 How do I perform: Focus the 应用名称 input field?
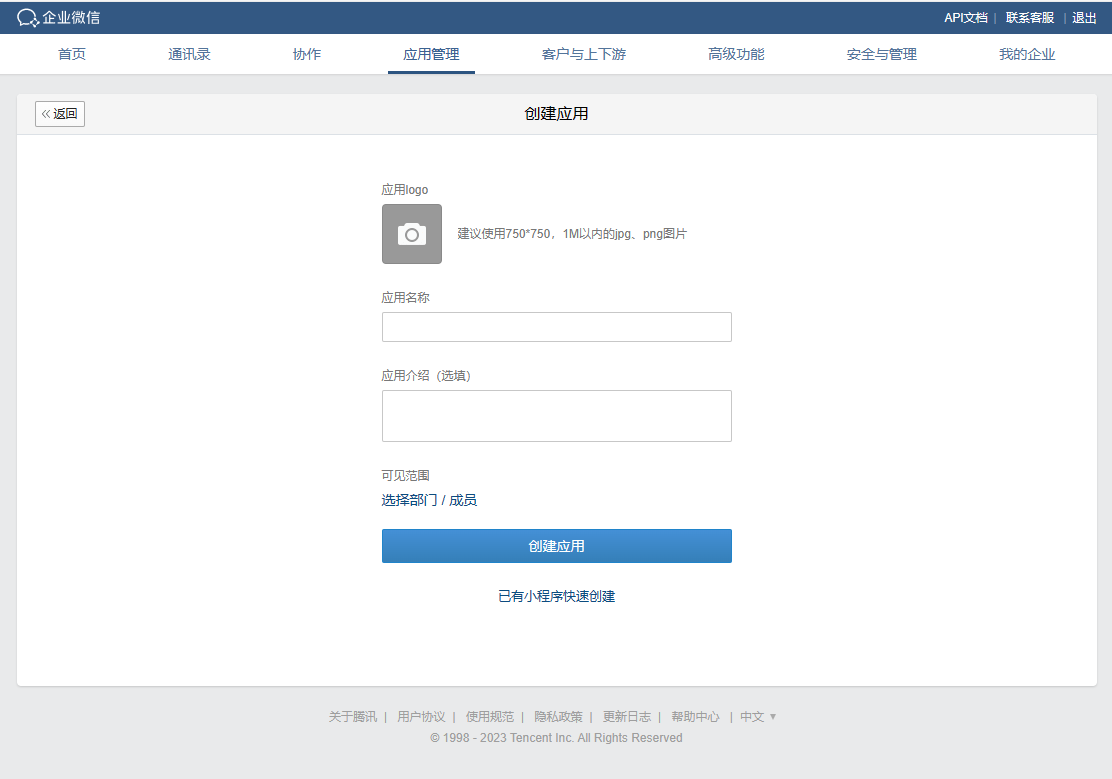click(557, 327)
